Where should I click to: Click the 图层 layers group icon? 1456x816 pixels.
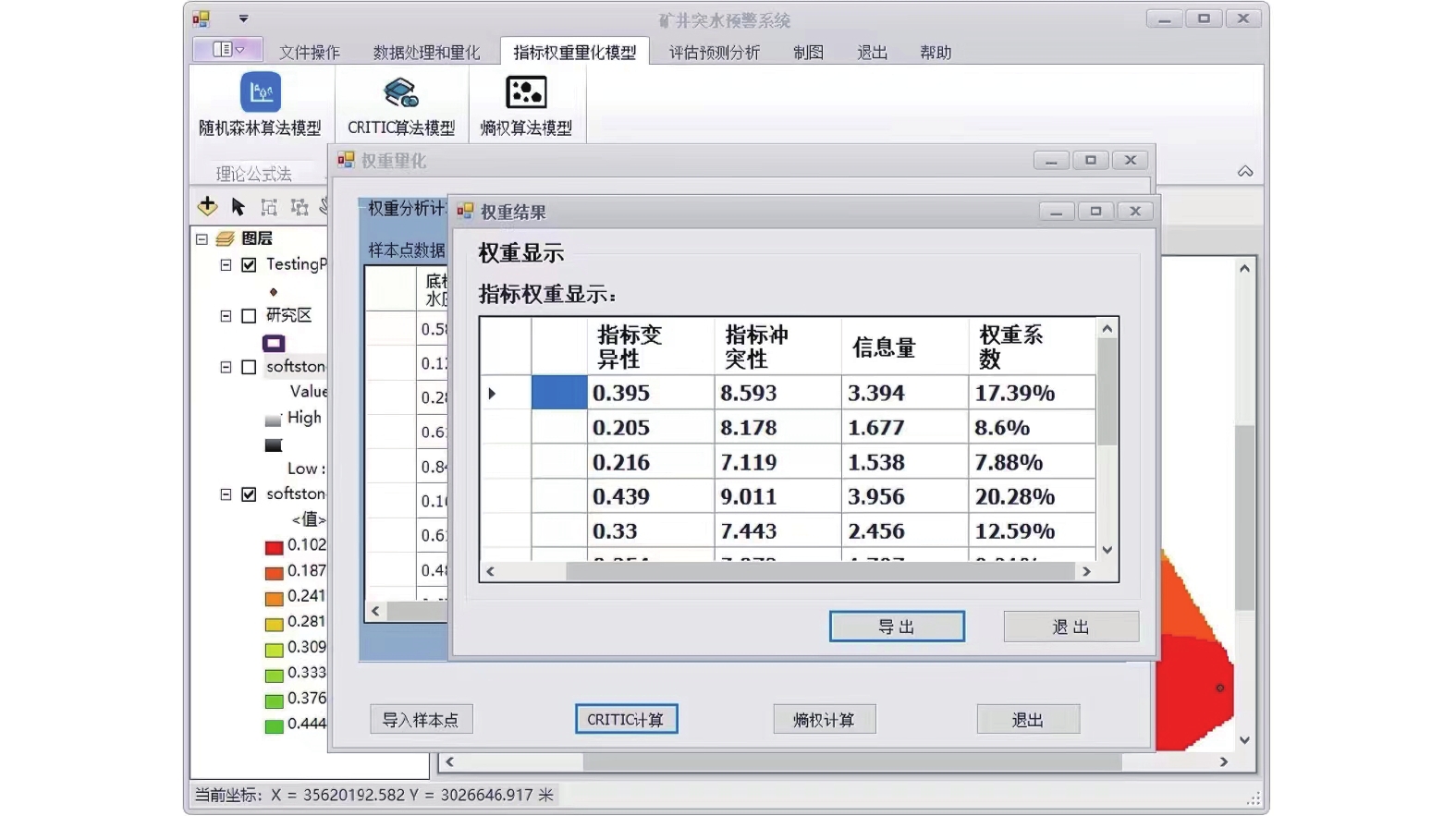[226, 239]
